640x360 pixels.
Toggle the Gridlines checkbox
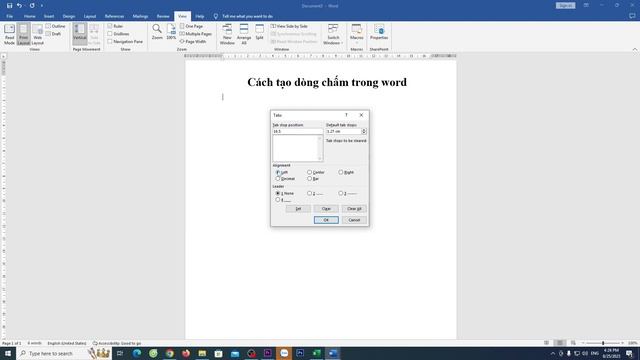(x=110, y=34)
